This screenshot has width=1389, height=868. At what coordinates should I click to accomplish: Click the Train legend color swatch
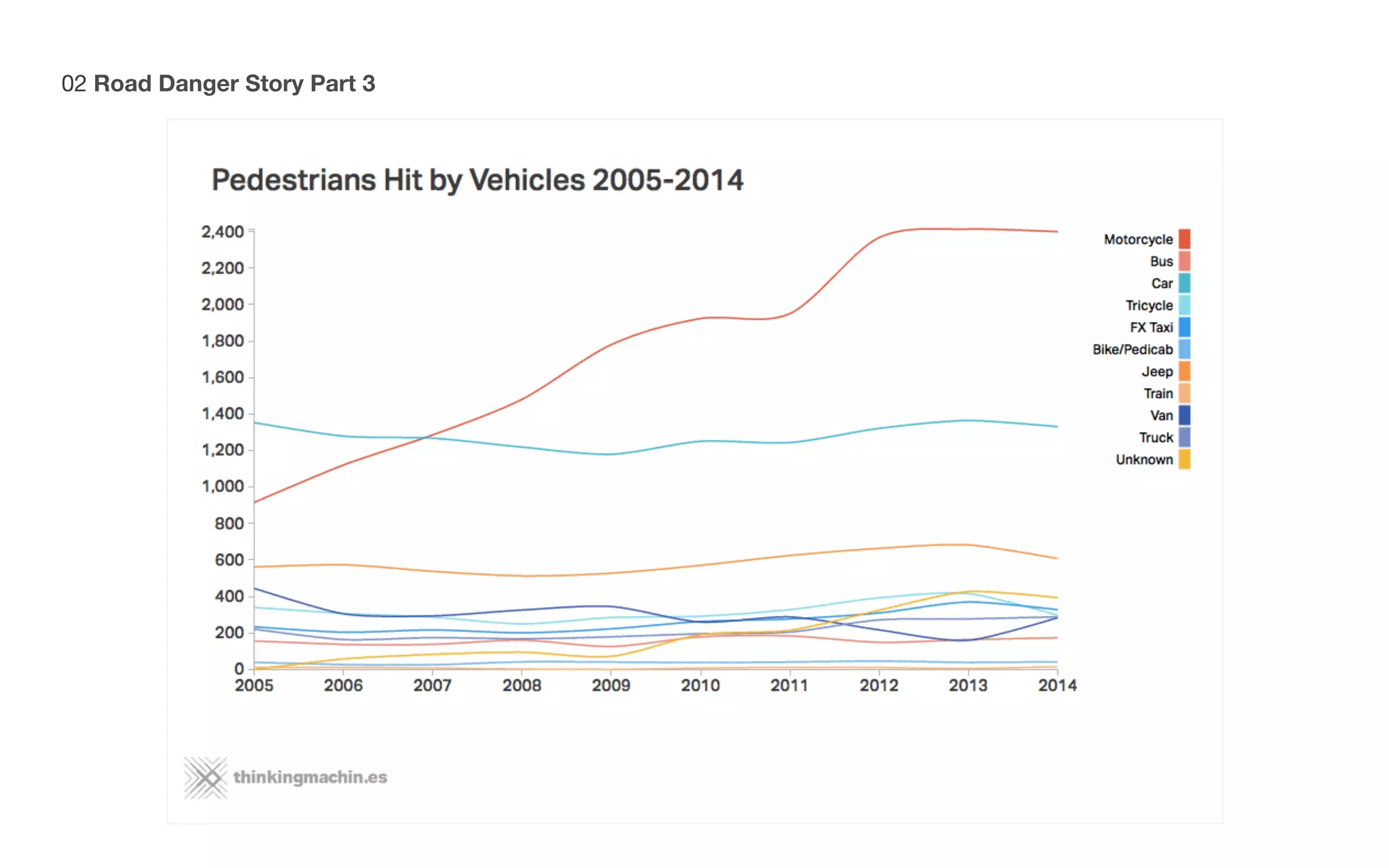1184,393
